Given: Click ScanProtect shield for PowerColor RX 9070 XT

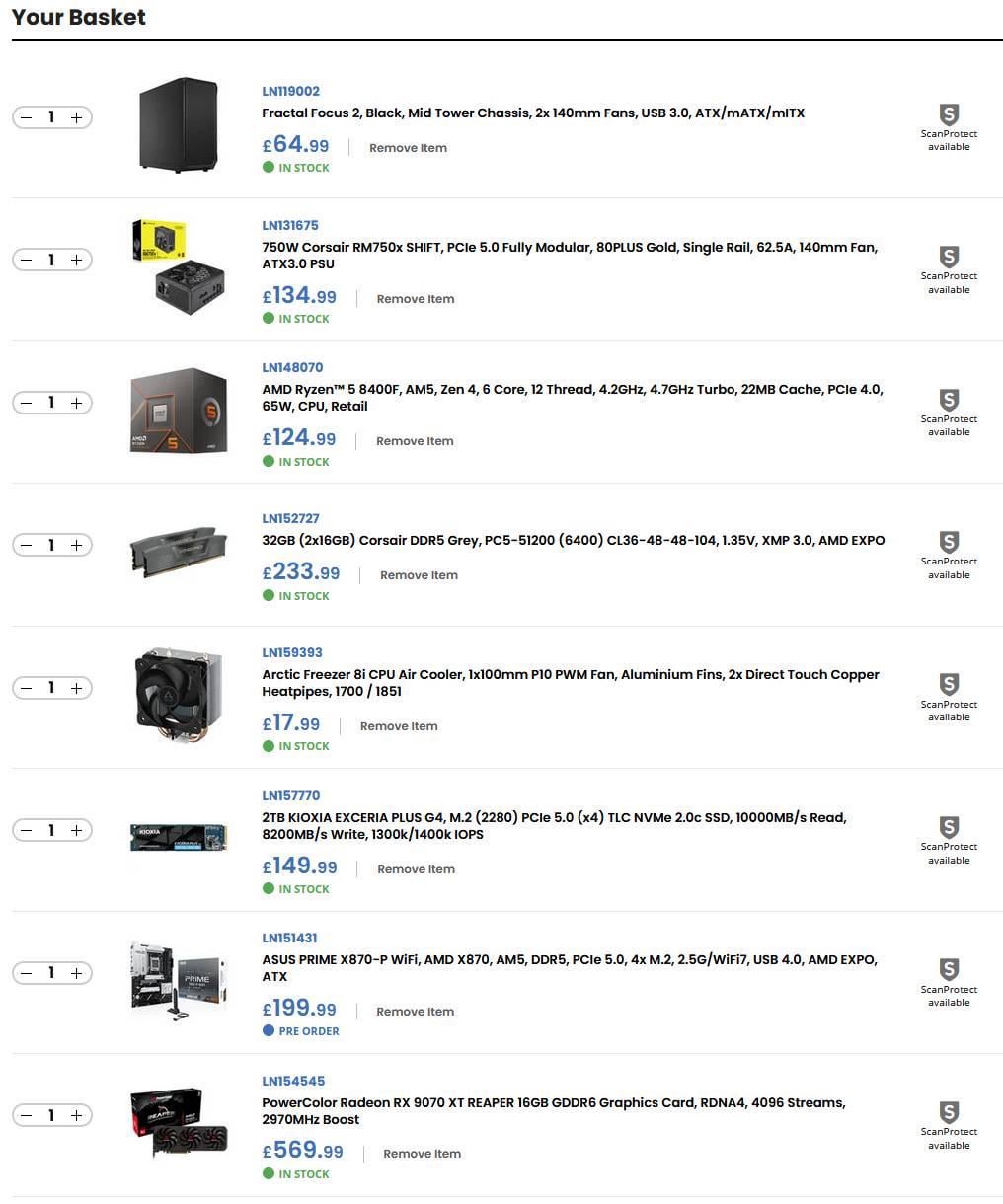Looking at the screenshot, I should pos(949,1112).
